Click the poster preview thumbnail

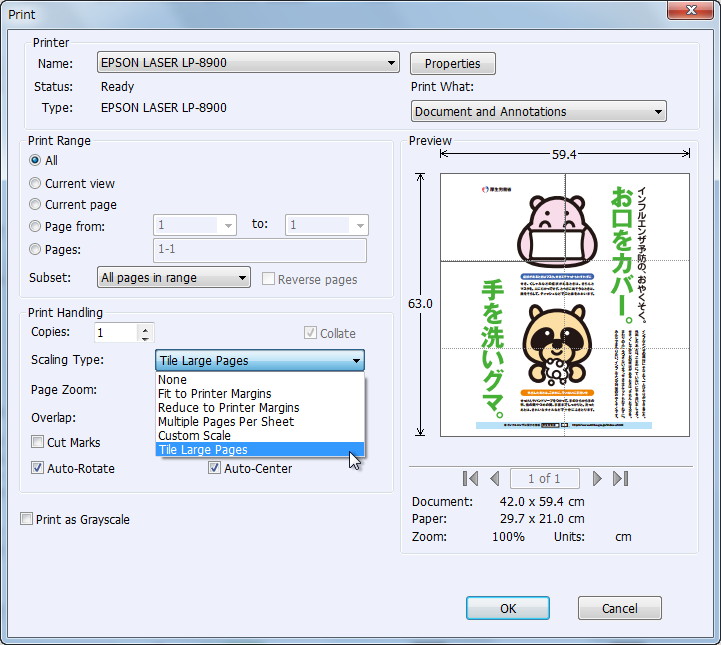click(565, 305)
